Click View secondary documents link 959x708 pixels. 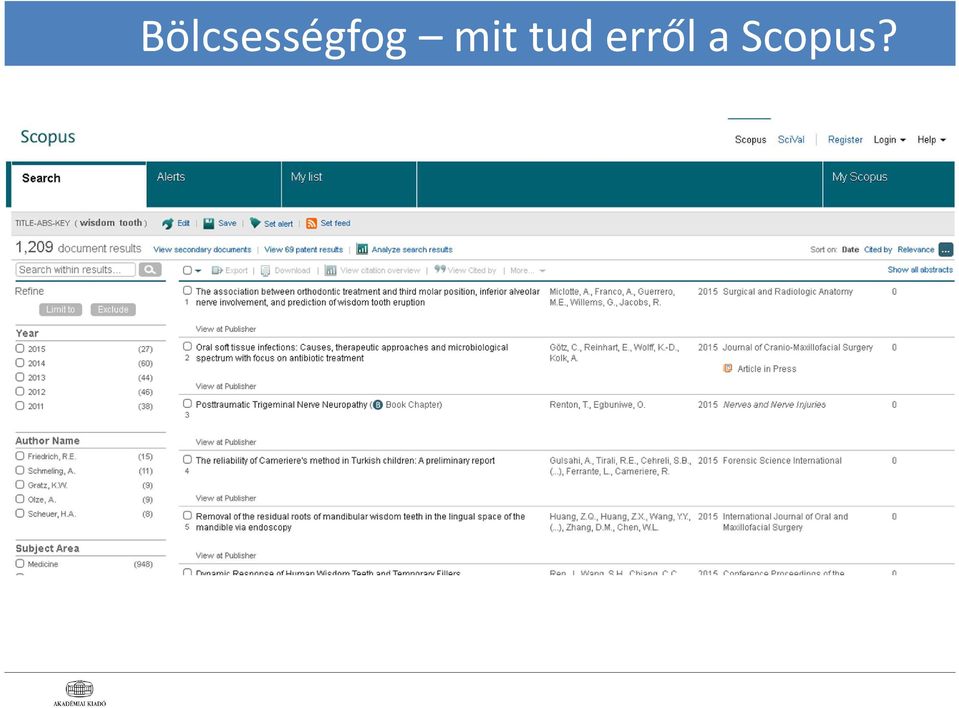pyautogui.click(x=202, y=249)
